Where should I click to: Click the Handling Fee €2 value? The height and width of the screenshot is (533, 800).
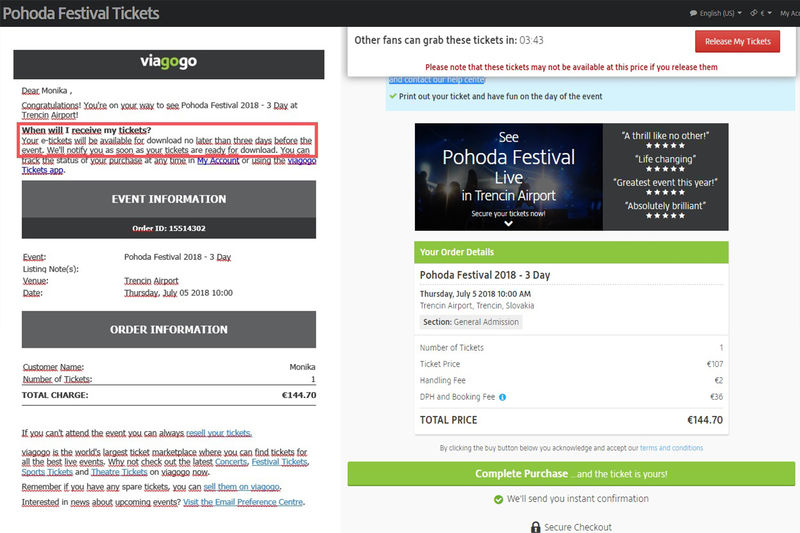(718, 380)
